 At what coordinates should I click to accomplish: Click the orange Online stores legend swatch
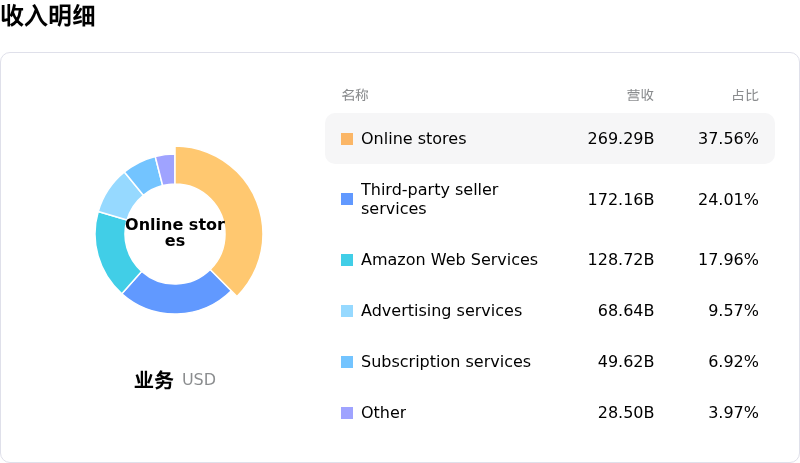[x=347, y=139]
